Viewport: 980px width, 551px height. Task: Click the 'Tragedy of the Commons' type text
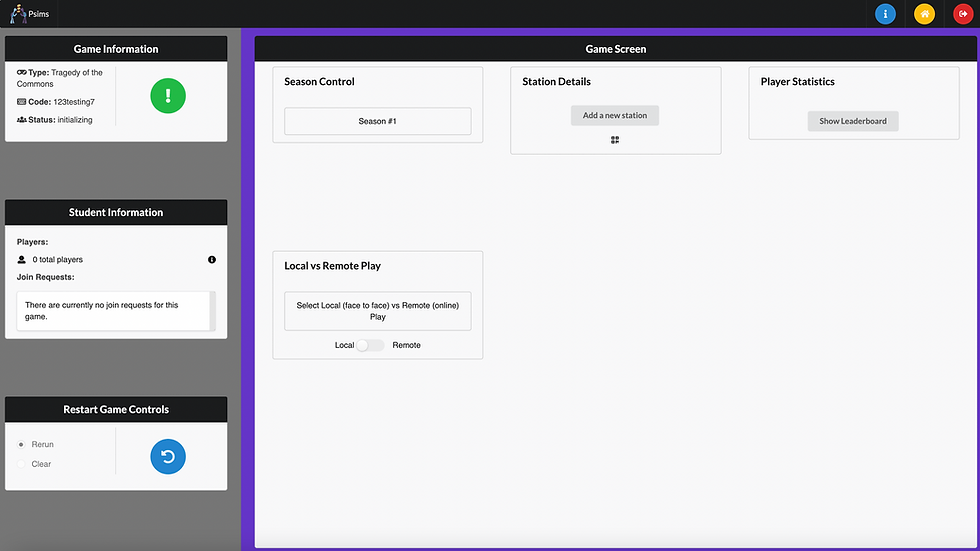[59, 78]
